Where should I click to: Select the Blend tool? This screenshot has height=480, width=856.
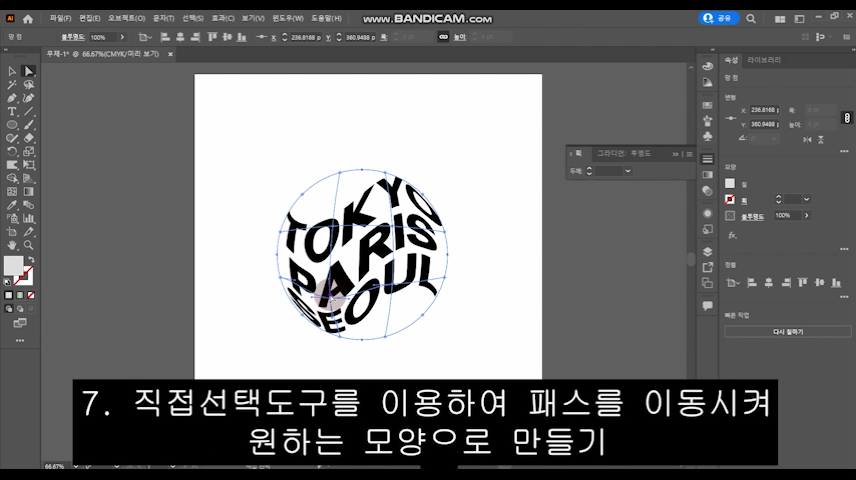pyautogui.click(x=28, y=205)
